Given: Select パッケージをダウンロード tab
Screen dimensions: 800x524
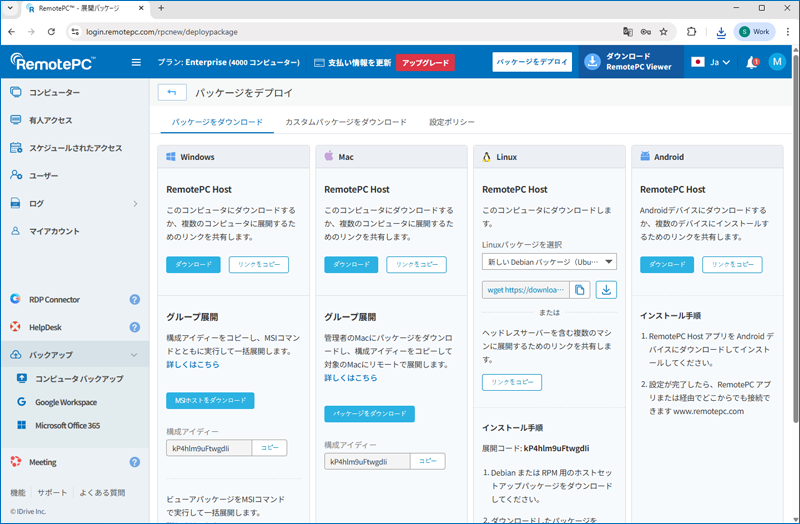Looking at the screenshot, I should click(x=217, y=122).
